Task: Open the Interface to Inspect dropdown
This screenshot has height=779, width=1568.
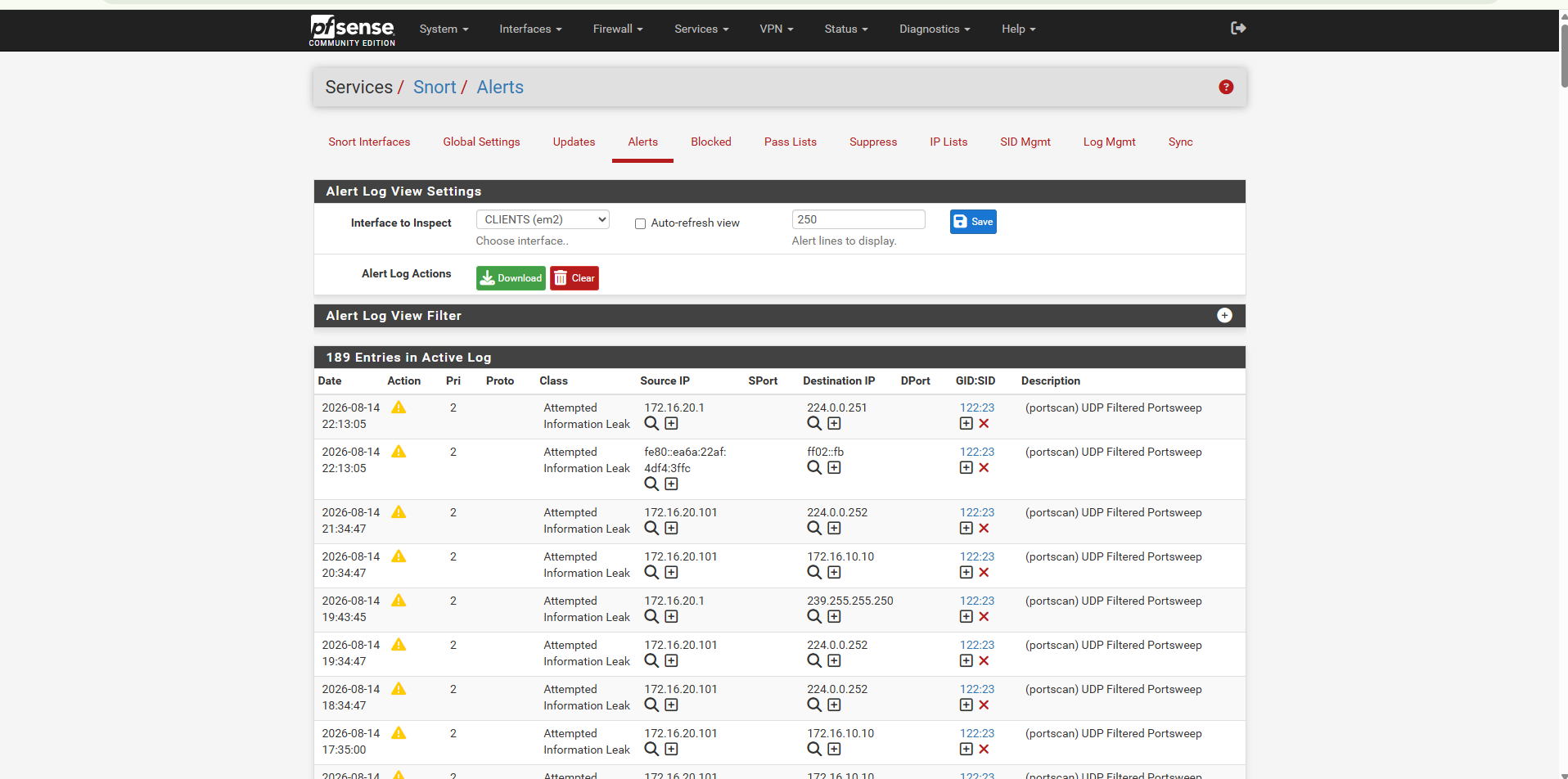Action: [543, 219]
